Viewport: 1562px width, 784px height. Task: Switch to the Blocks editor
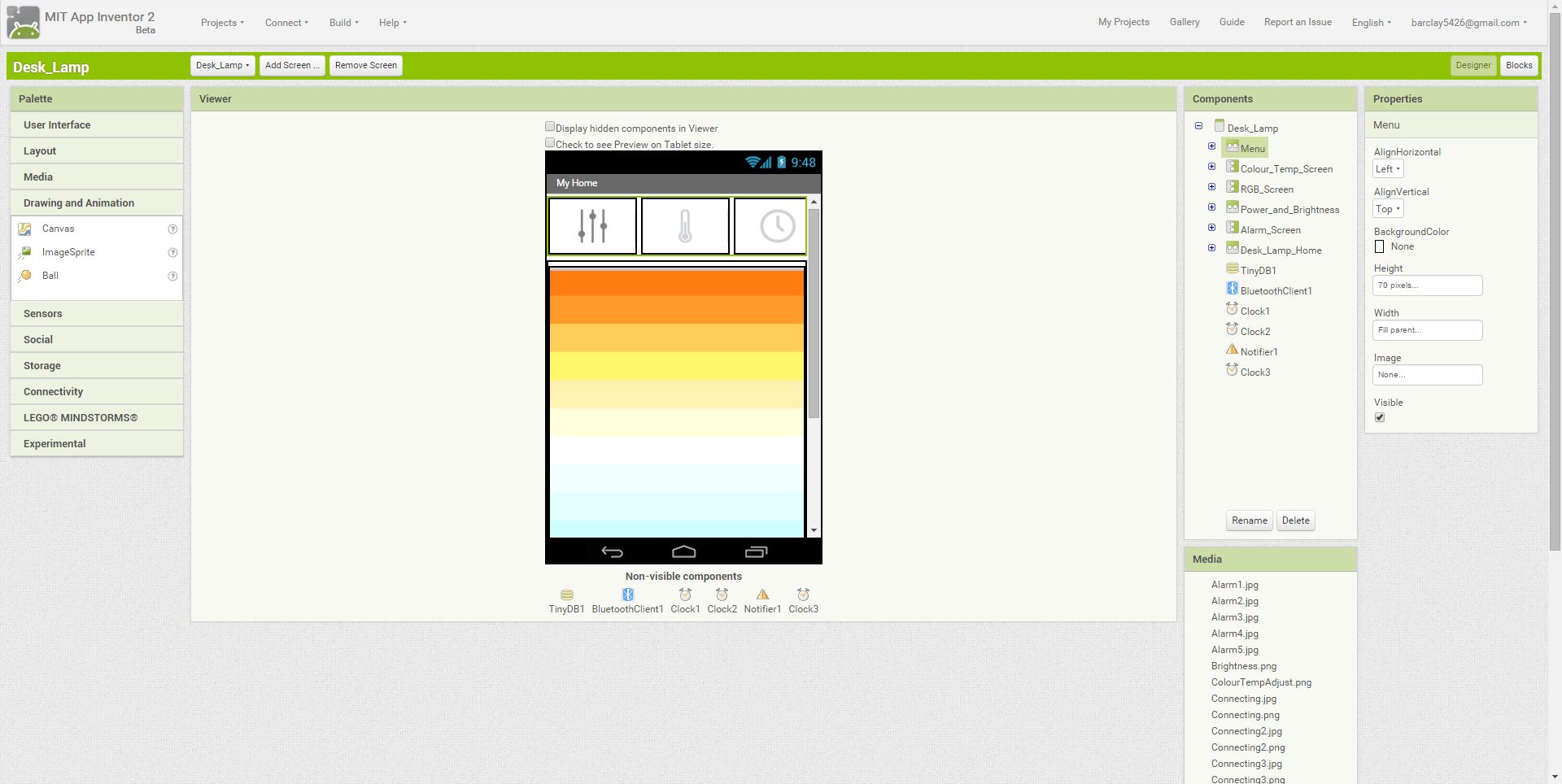tap(1519, 65)
